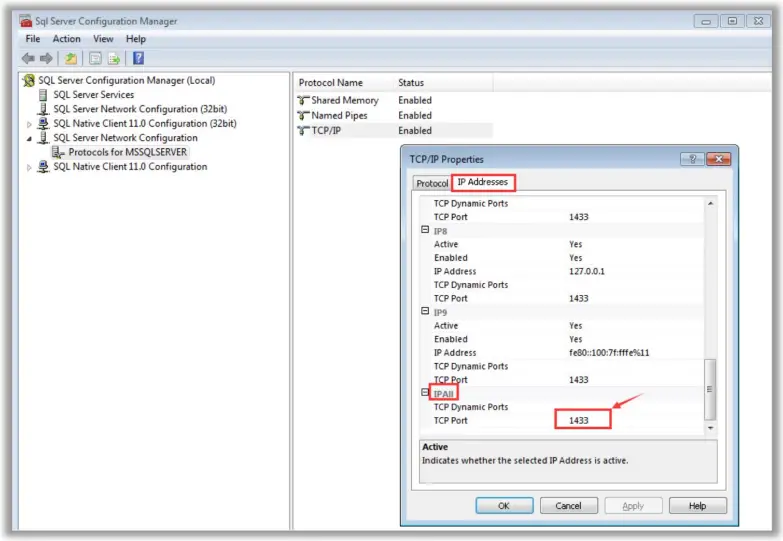Click the IP8 TCP Dynamic Ports row
783x541 pixels.
[x=562, y=285]
